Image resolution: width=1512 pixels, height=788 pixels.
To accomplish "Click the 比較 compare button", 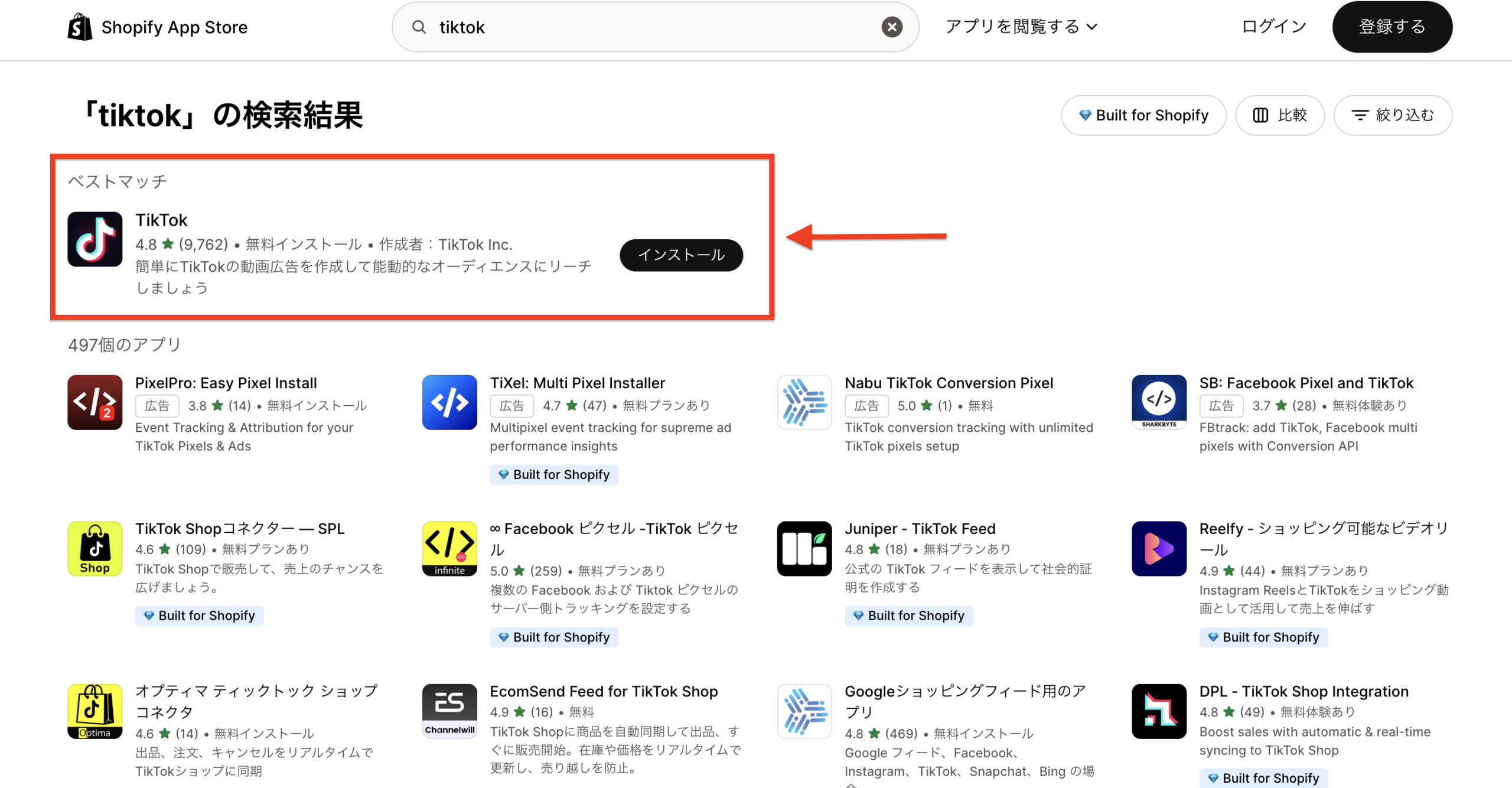I will pyautogui.click(x=1280, y=115).
